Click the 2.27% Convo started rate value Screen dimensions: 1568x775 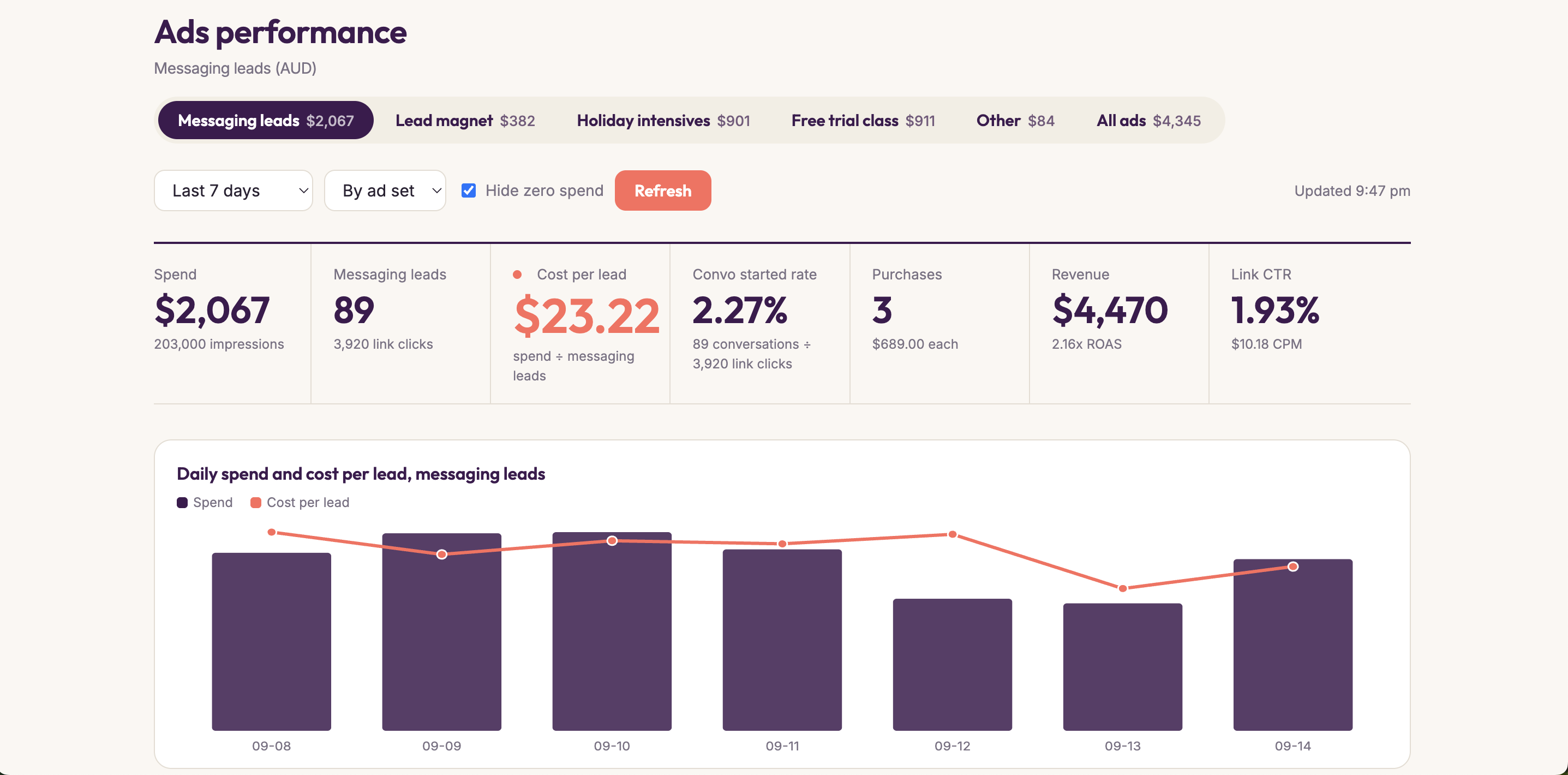point(740,310)
